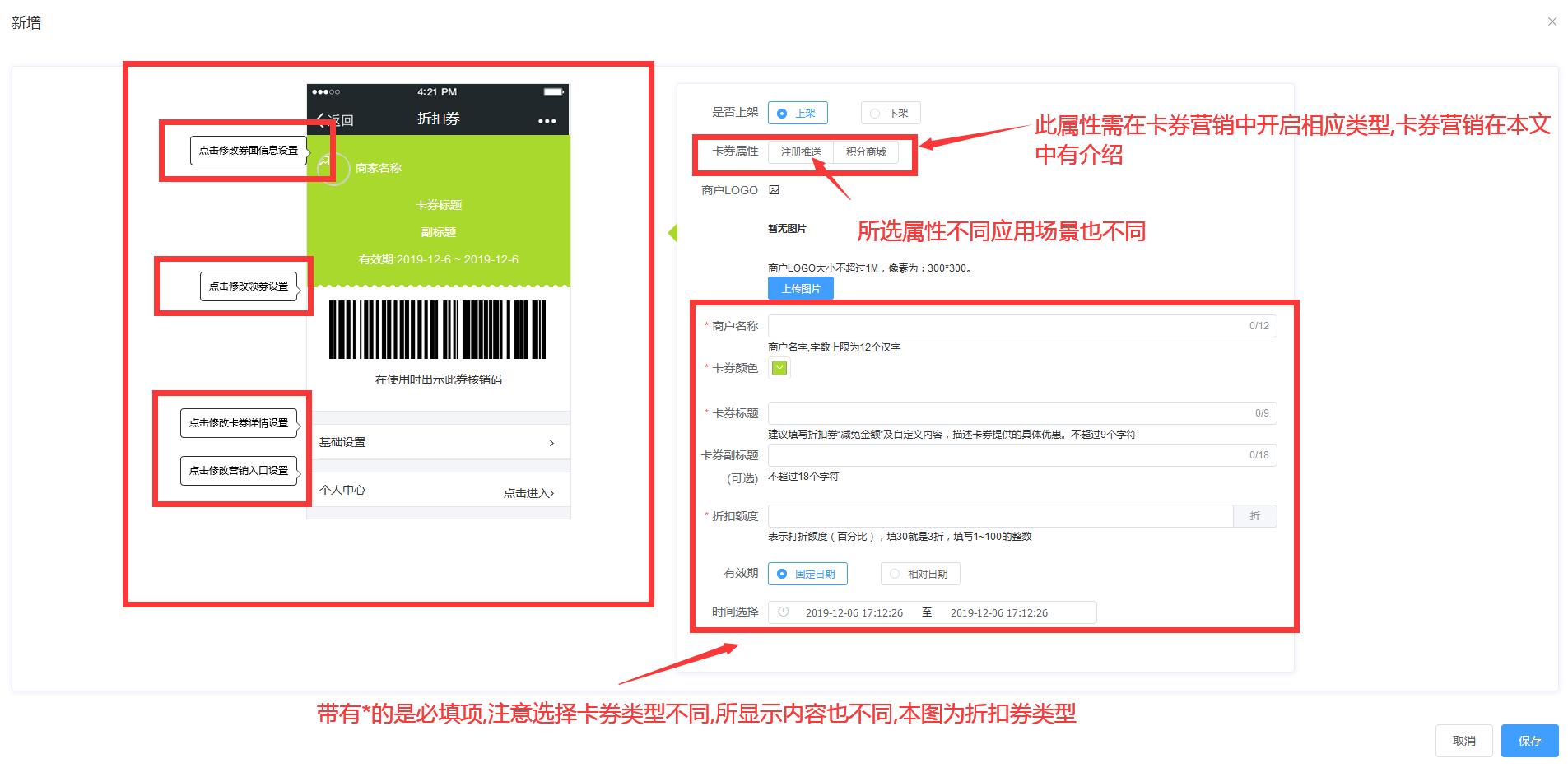Screen dimensions: 1568x768
Task: Select the 积分商城 card attribute
Action: (866, 152)
